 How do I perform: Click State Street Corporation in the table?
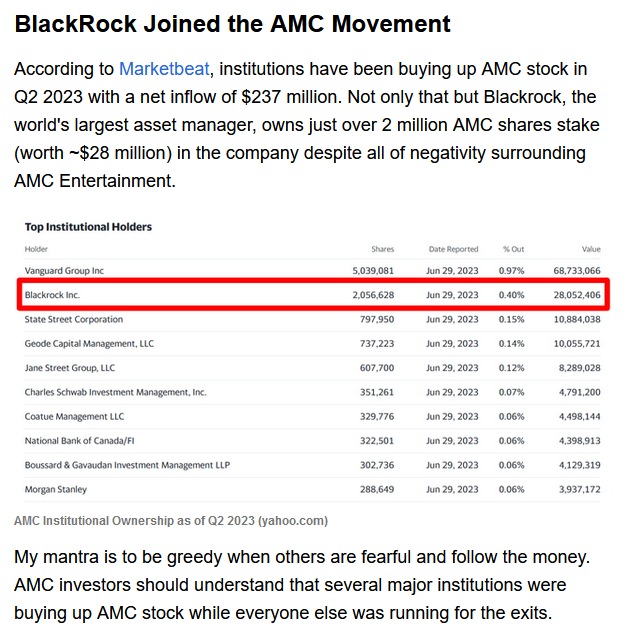click(x=73, y=320)
